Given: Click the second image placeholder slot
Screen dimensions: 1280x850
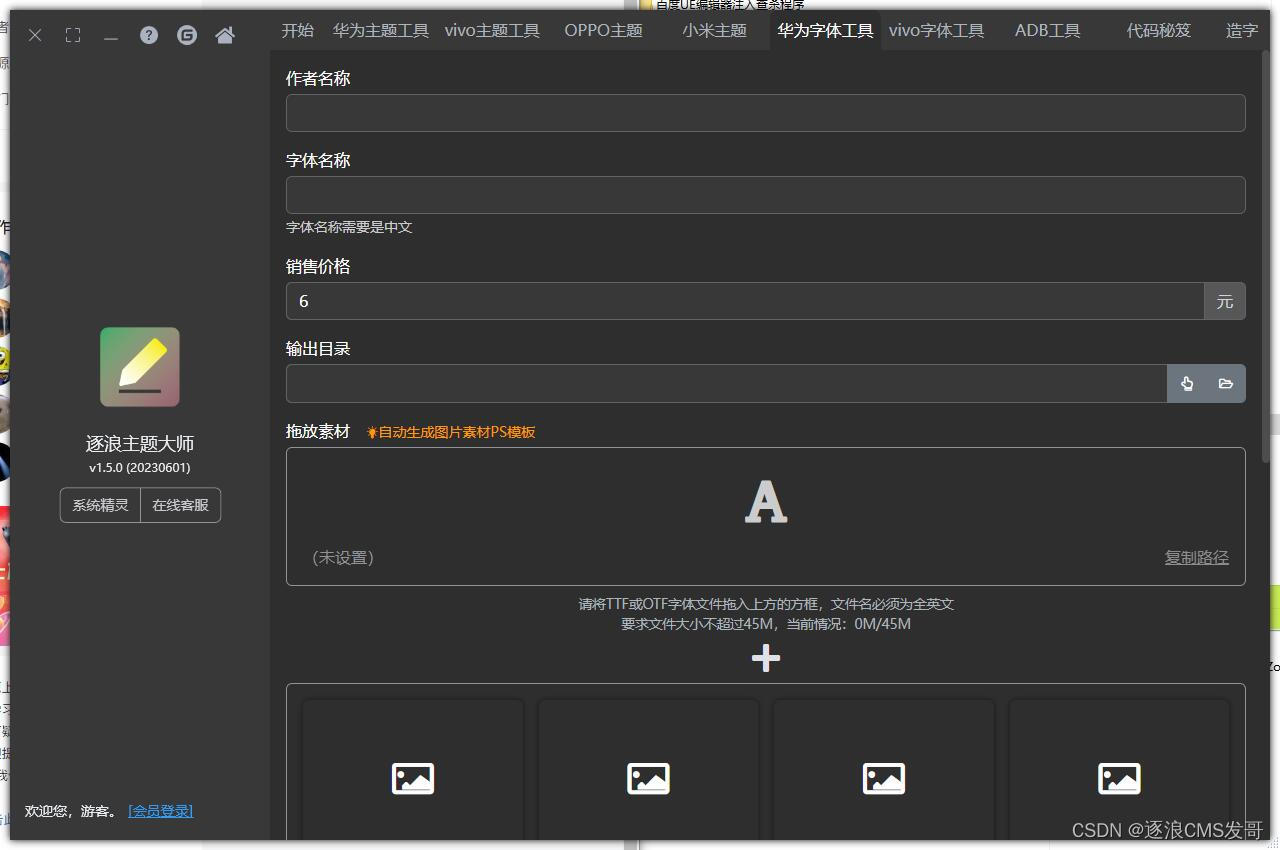Looking at the screenshot, I should tap(648, 778).
